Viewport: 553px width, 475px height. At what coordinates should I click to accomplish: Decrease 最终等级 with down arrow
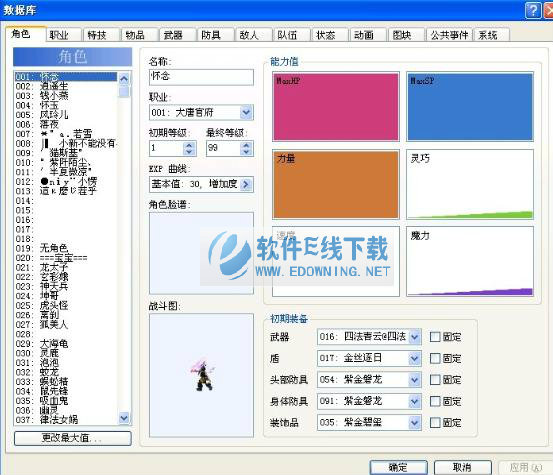(x=247, y=152)
